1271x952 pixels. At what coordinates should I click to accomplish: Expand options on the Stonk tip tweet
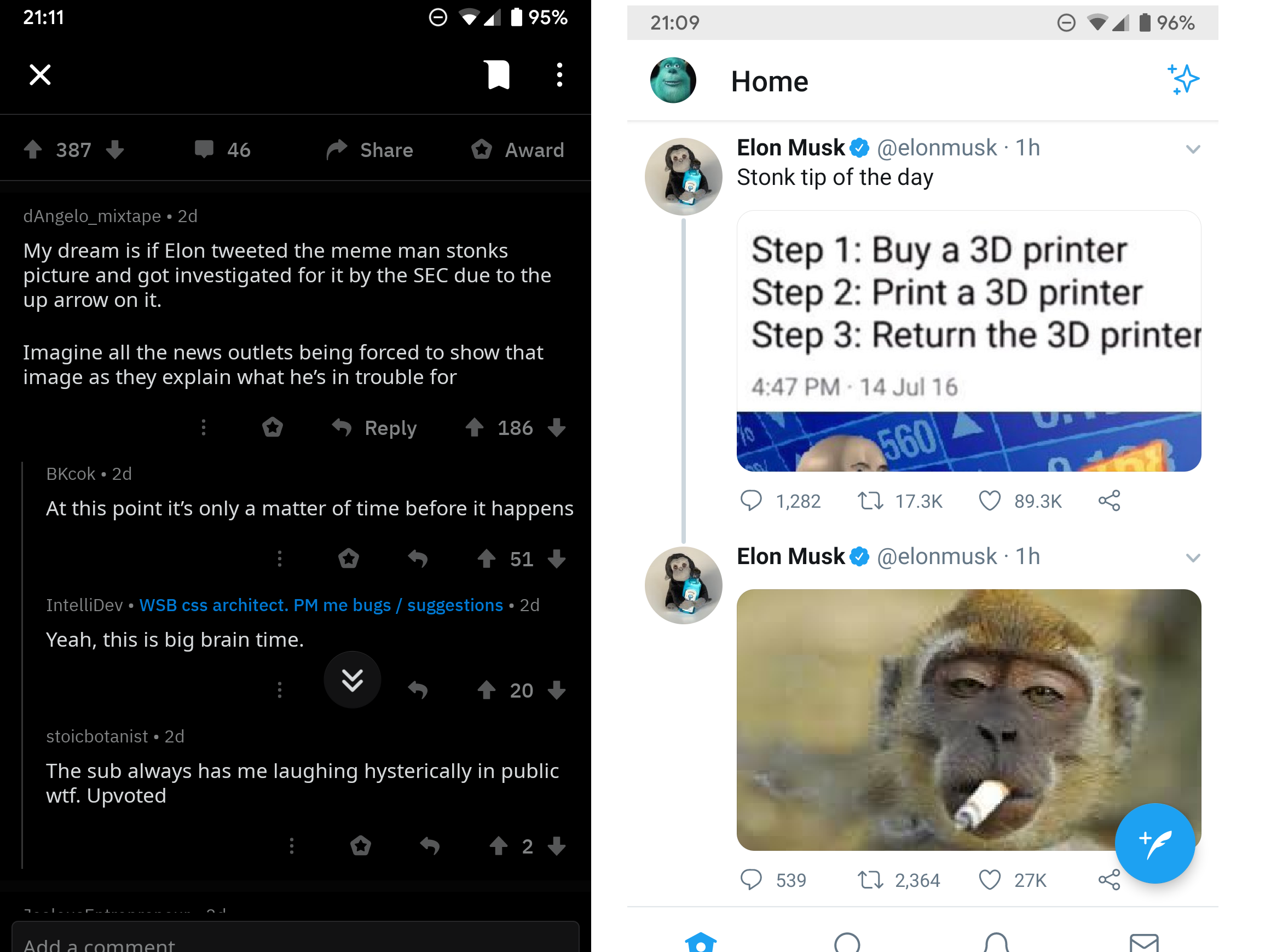tap(1193, 150)
